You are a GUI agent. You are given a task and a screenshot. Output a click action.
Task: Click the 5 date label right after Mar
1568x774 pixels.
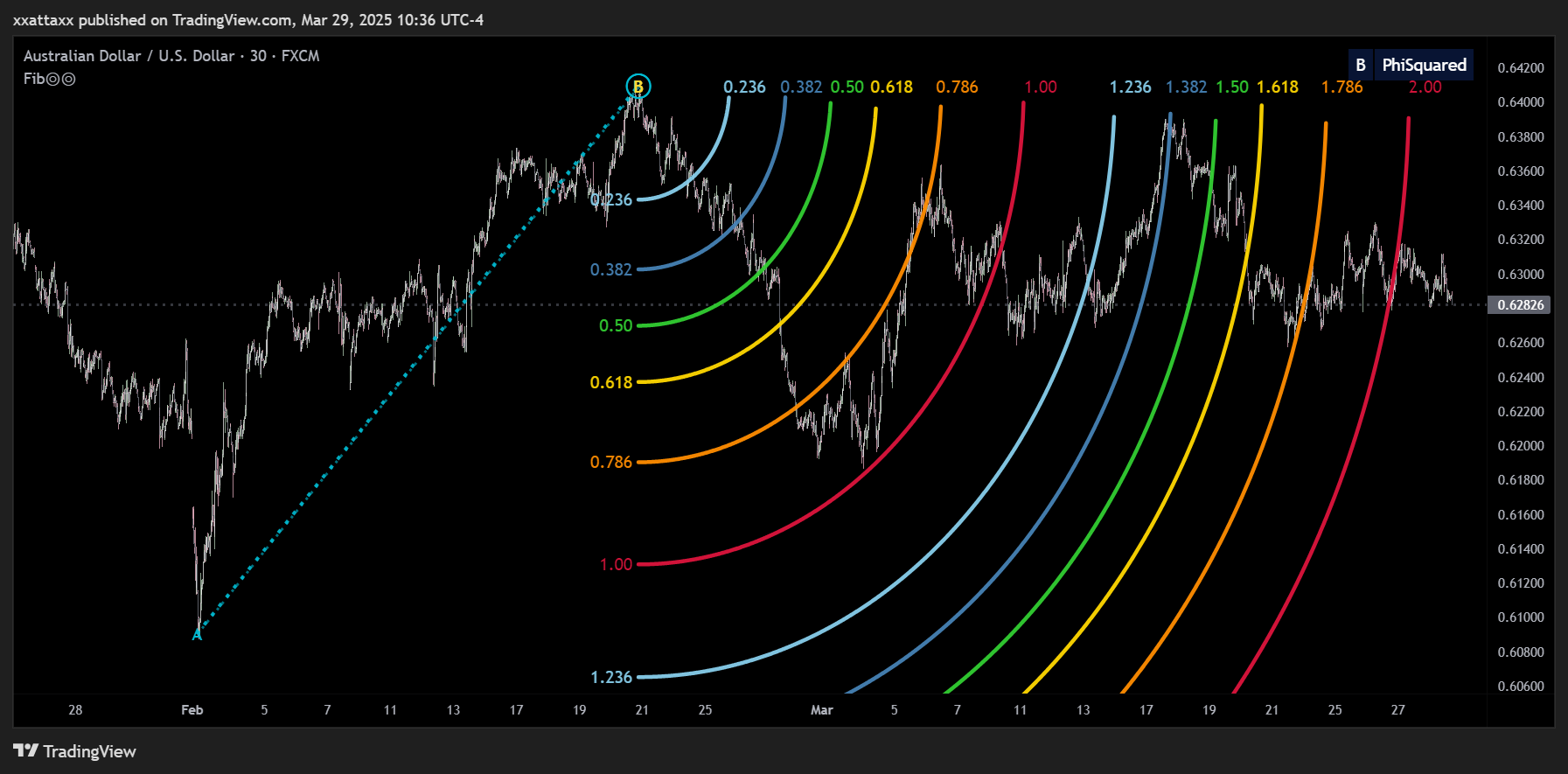894,710
